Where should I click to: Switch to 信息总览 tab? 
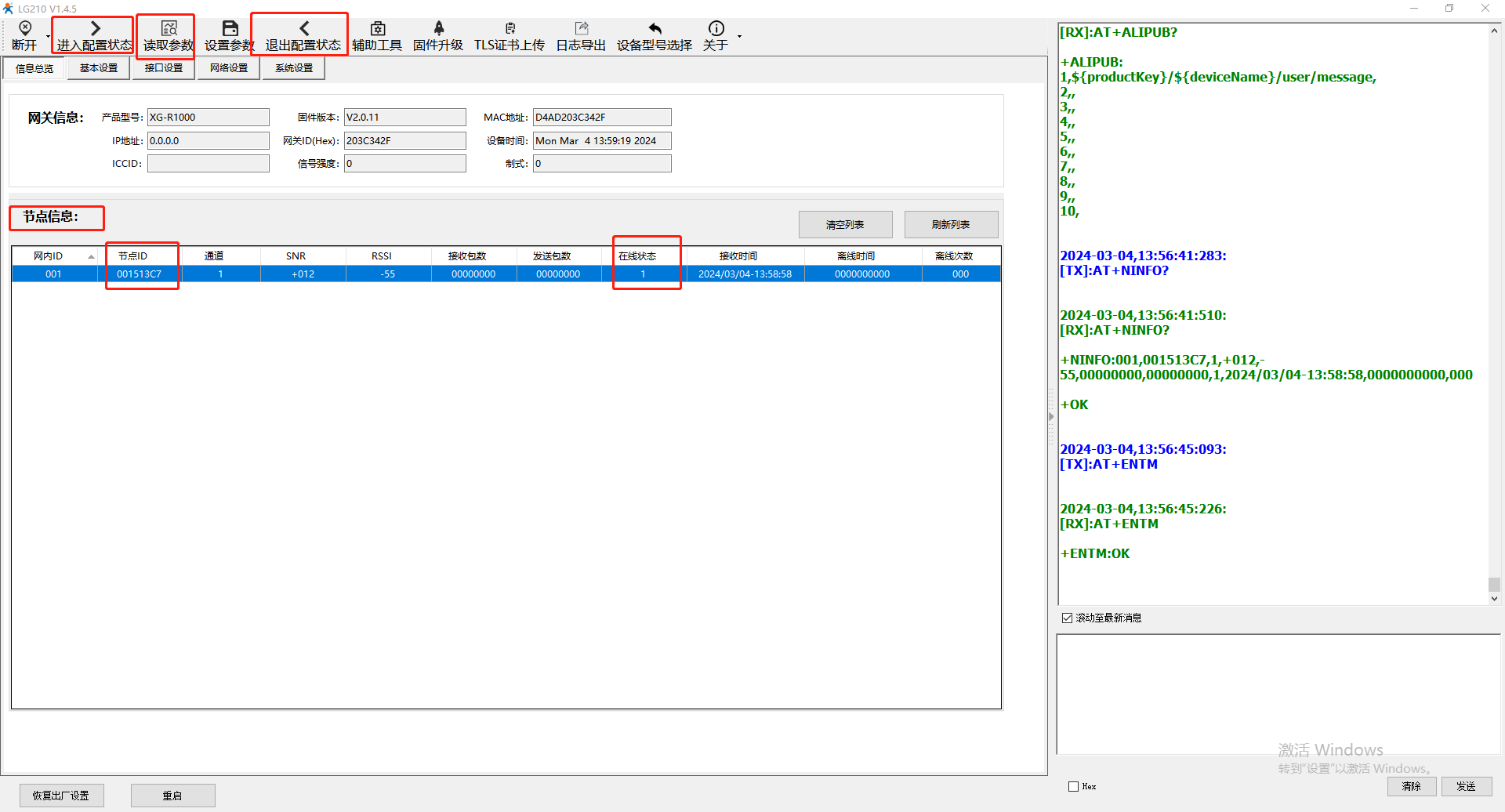tap(34, 68)
